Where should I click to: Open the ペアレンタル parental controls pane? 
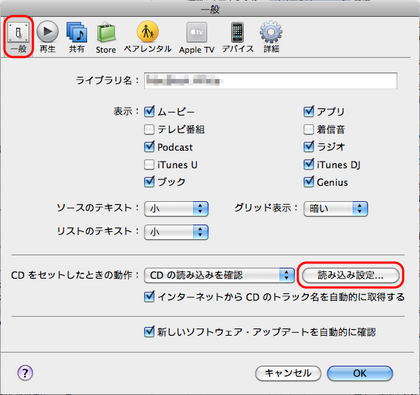pyautogui.click(x=148, y=37)
